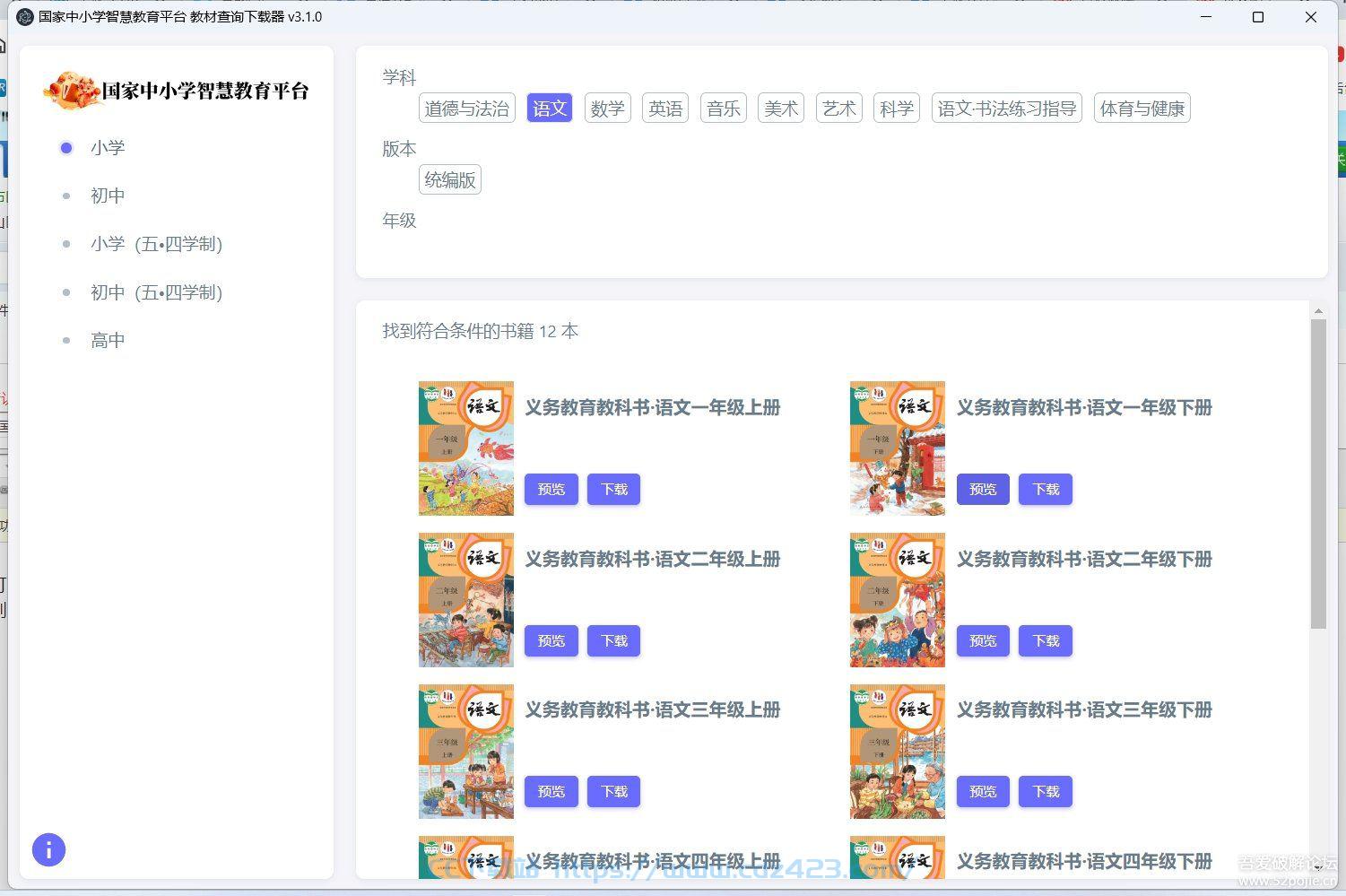1346x896 pixels.
Task: Preview 语文一年级上册 textbook
Action: pyautogui.click(x=551, y=489)
